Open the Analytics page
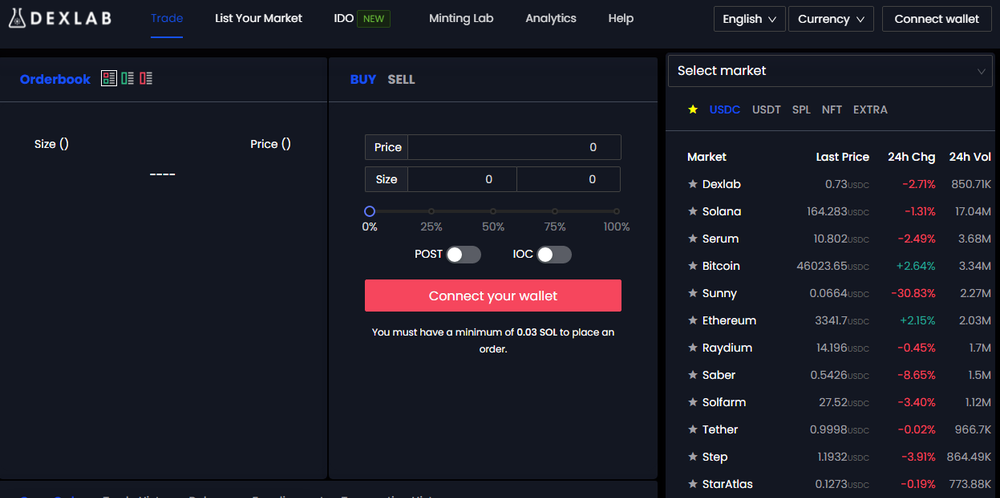 [x=550, y=18]
